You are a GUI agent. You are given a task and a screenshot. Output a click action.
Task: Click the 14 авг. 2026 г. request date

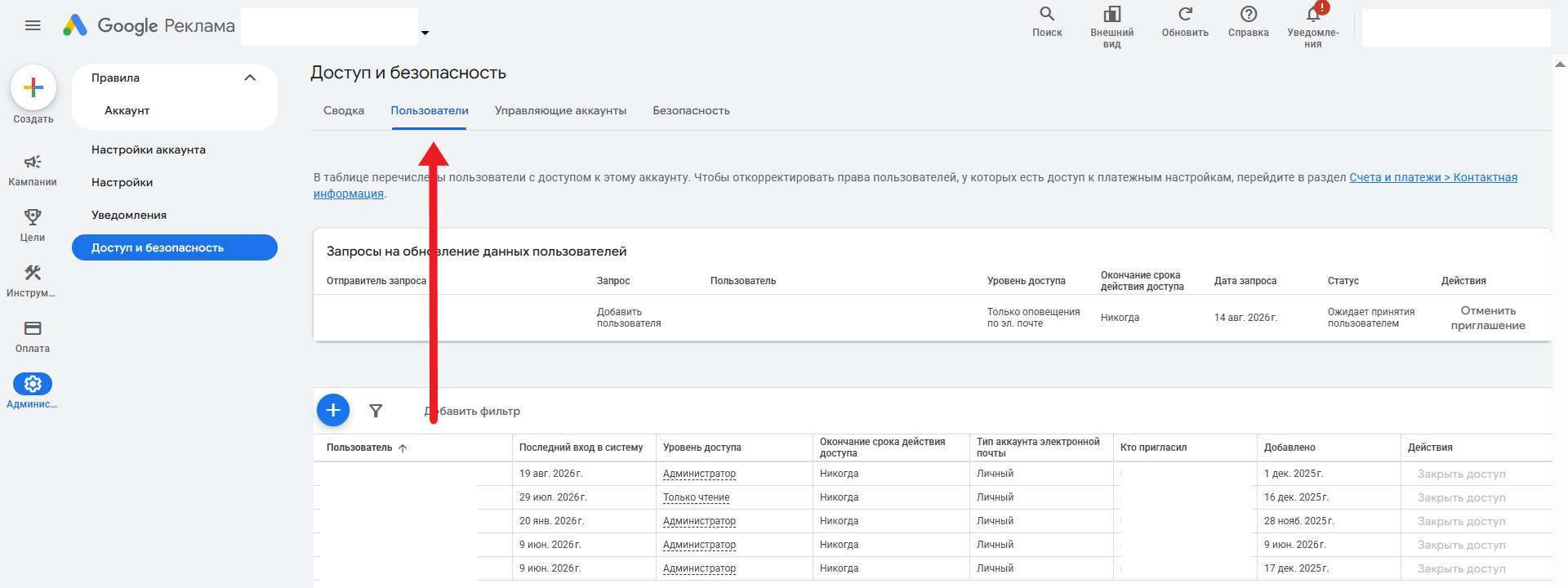pyautogui.click(x=1245, y=318)
